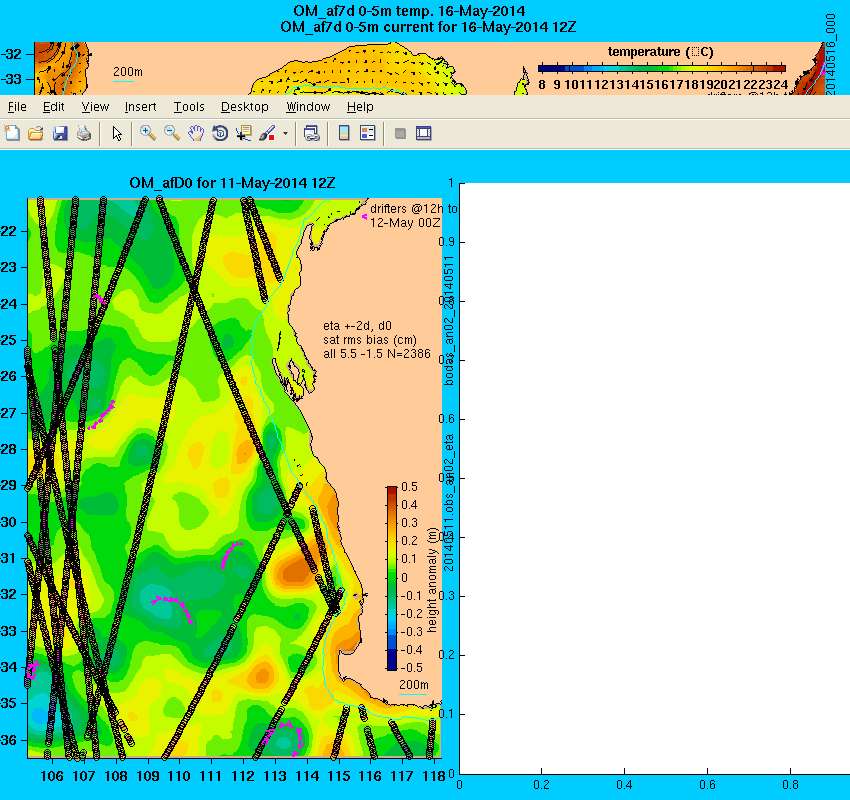Click the '12-May 00Z' drifters label

coord(405,223)
